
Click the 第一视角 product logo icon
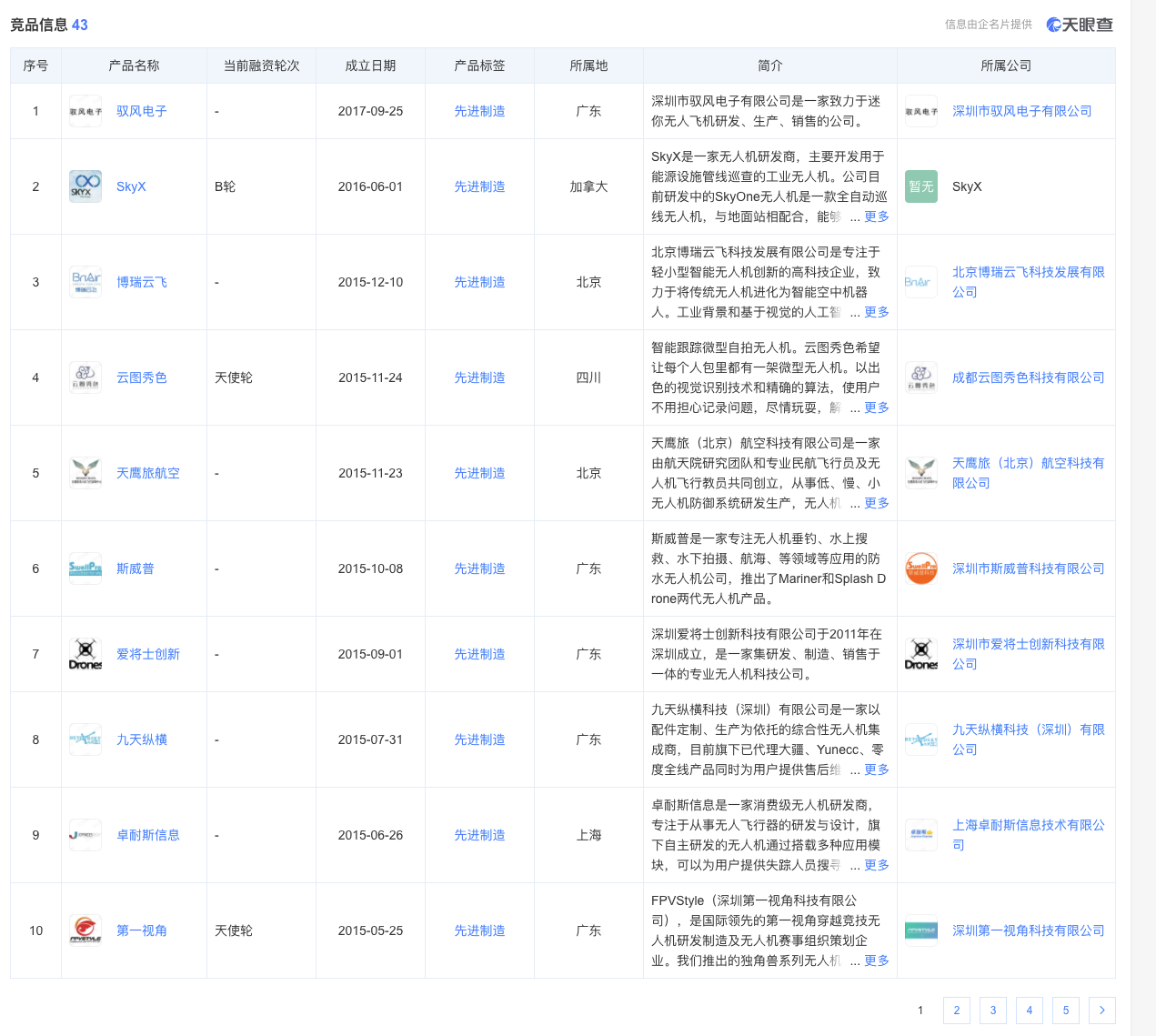click(85, 930)
